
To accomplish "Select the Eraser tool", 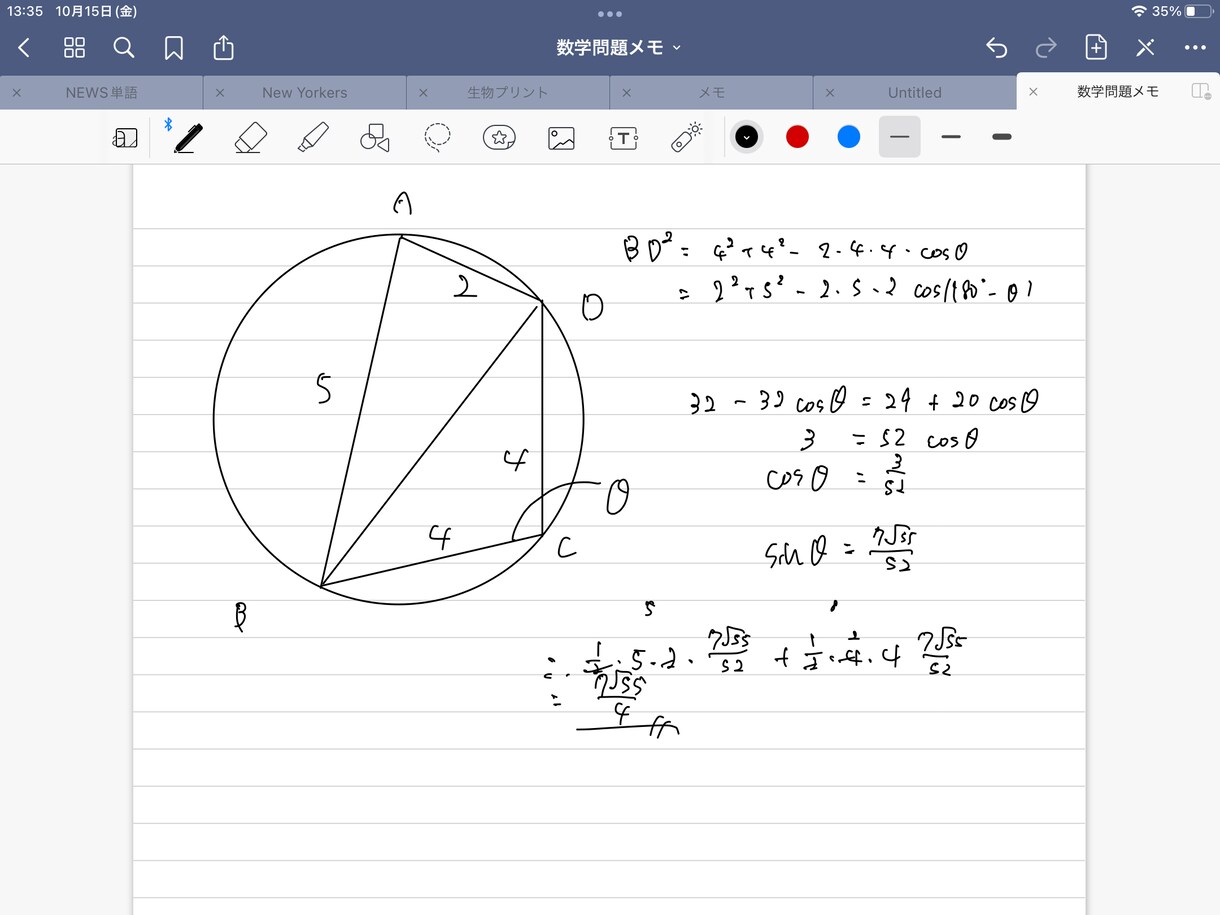I will point(250,137).
